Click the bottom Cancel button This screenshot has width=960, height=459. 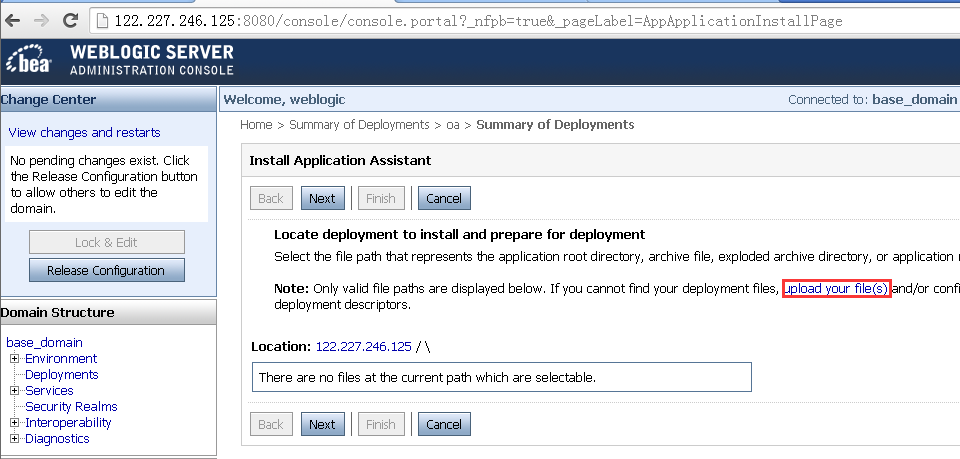[x=444, y=424]
